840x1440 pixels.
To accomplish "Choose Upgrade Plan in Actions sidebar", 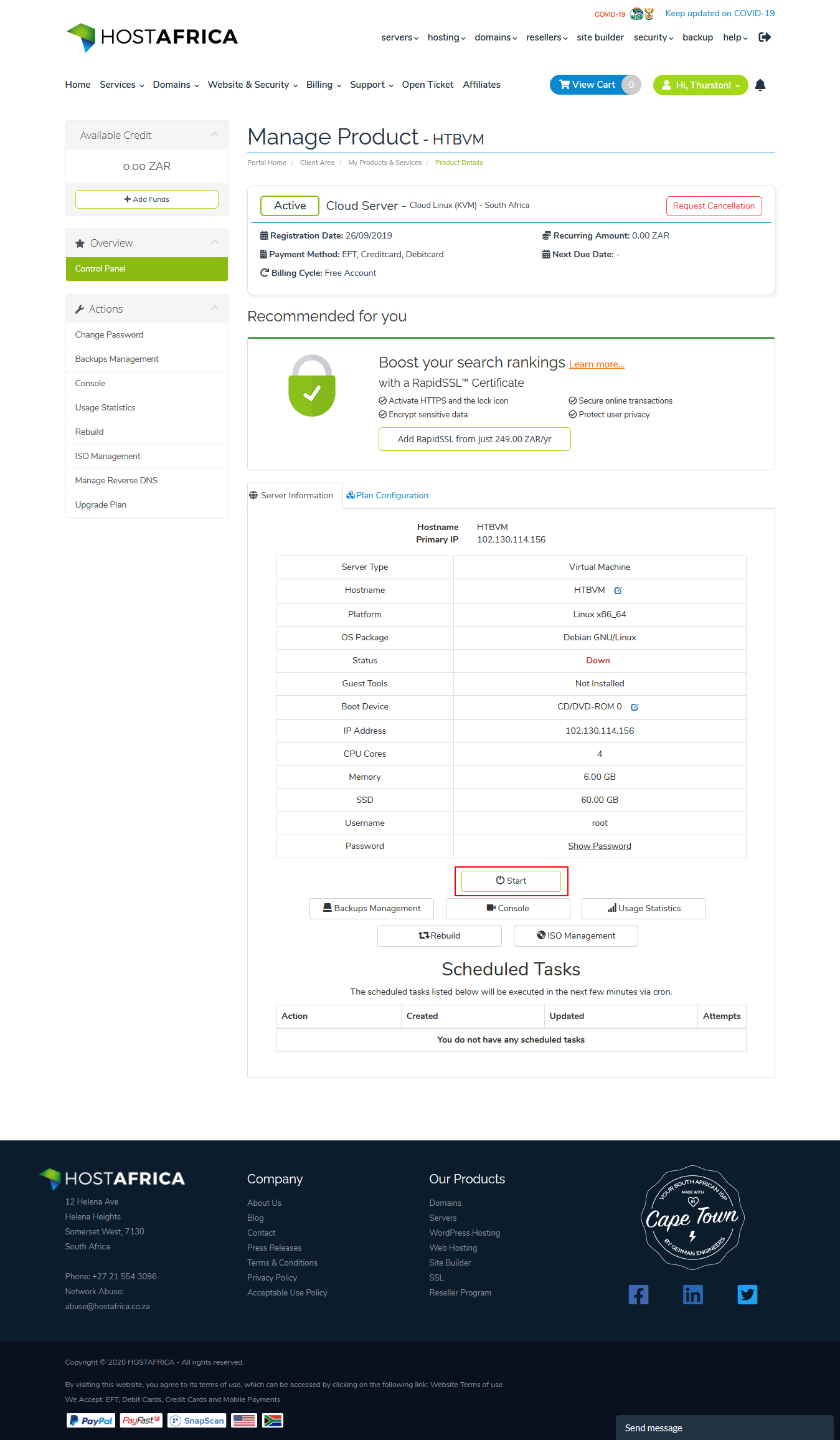I will (147, 505).
